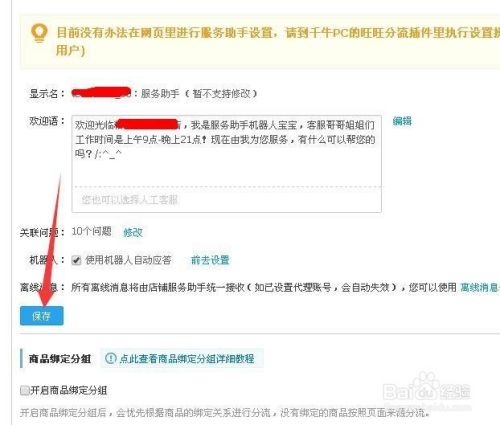The height and width of the screenshot is (425, 500).
Task: Select the 商品绑定分组 section heading
Action: tap(60, 359)
